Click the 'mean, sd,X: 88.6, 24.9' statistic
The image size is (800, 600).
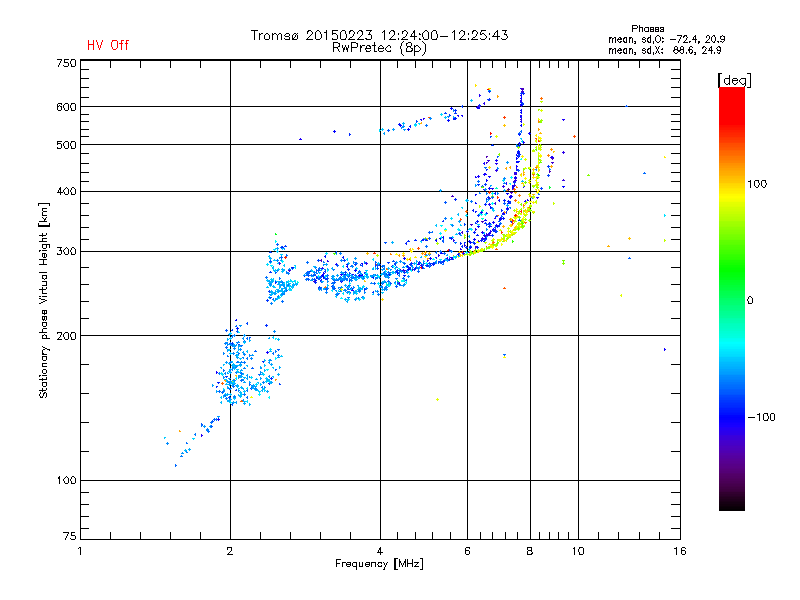click(x=664, y=51)
